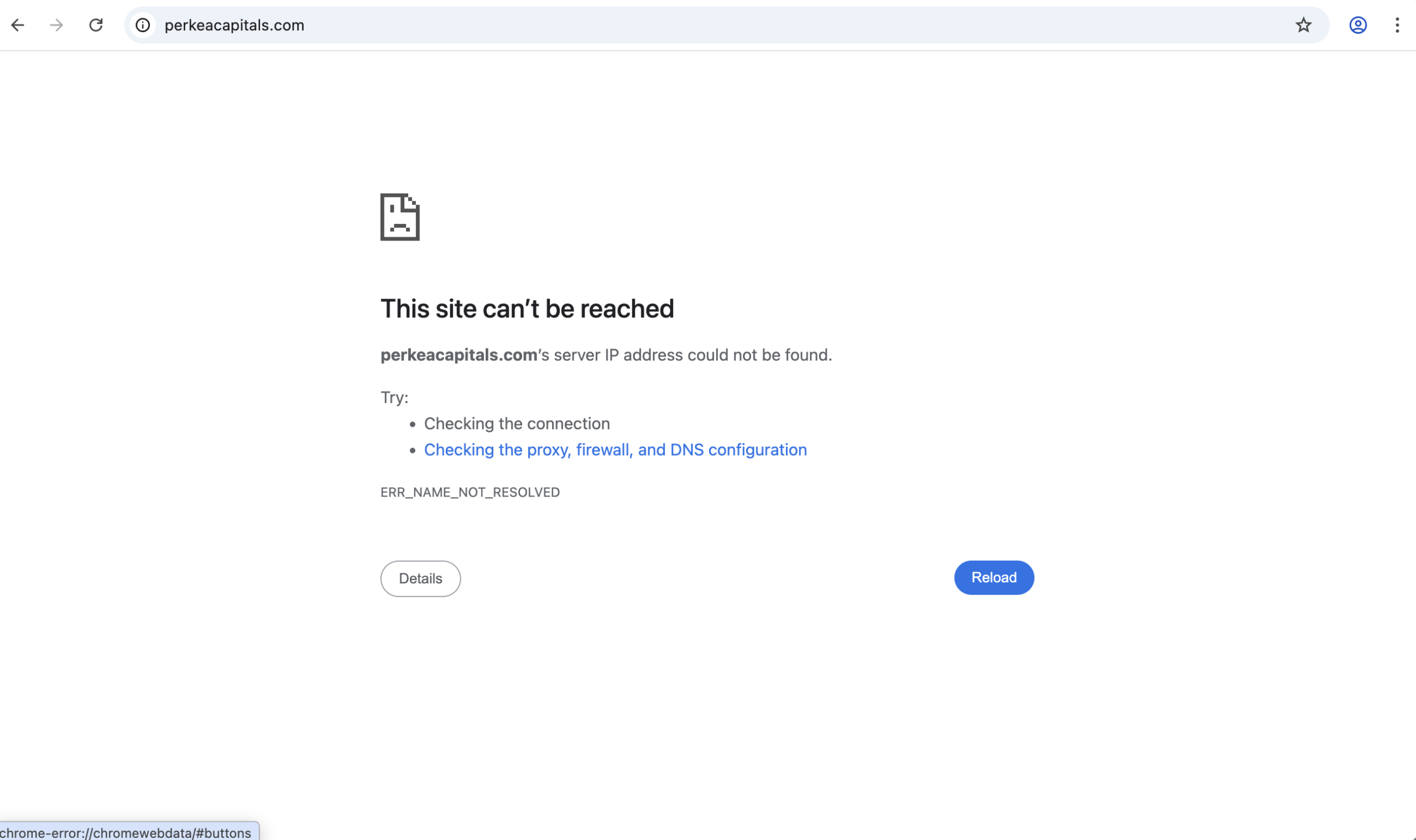The image size is (1416, 840).
Task: Click the reload page icon
Action: tap(96, 25)
